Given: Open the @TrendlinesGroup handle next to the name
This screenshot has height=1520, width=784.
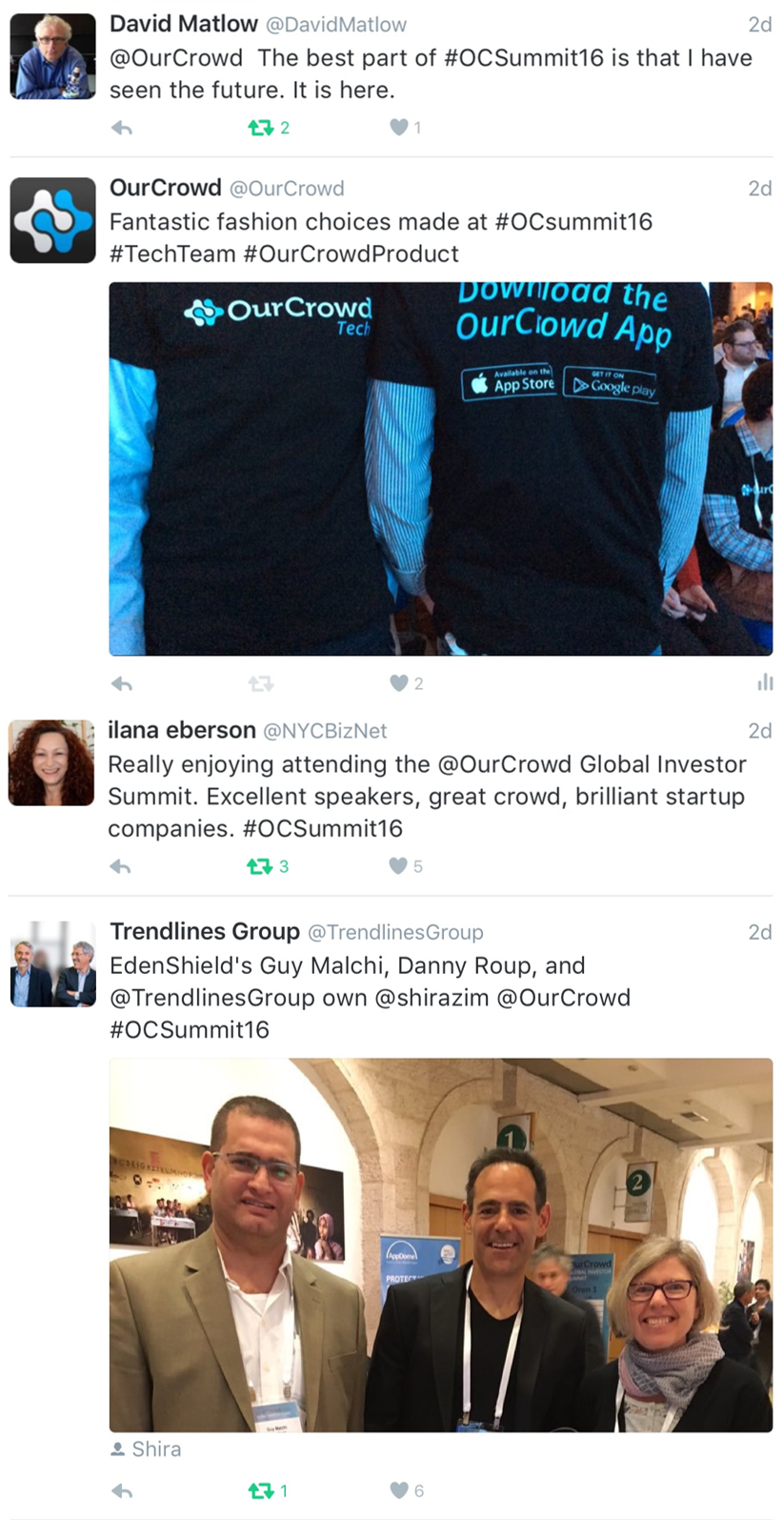Looking at the screenshot, I should tap(395, 932).
